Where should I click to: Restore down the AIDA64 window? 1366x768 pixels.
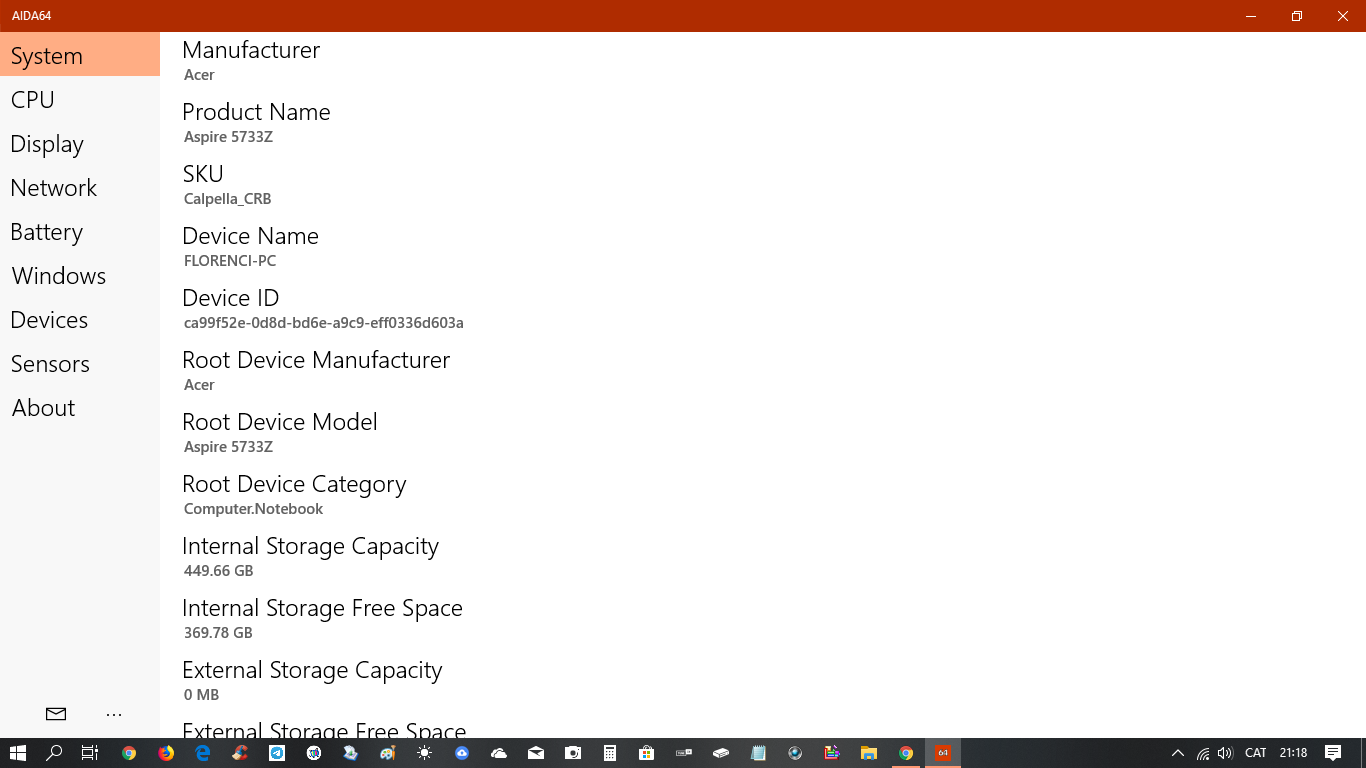(x=1297, y=16)
